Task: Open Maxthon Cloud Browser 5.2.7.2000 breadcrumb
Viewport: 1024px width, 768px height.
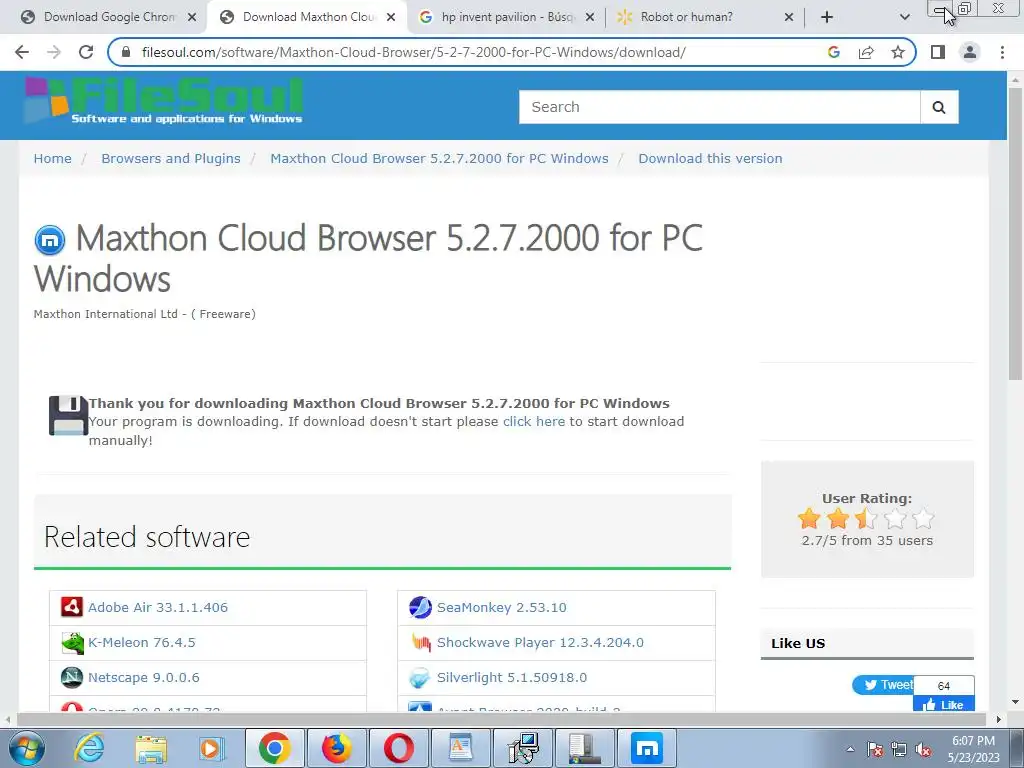Action: pyautogui.click(x=439, y=159)
